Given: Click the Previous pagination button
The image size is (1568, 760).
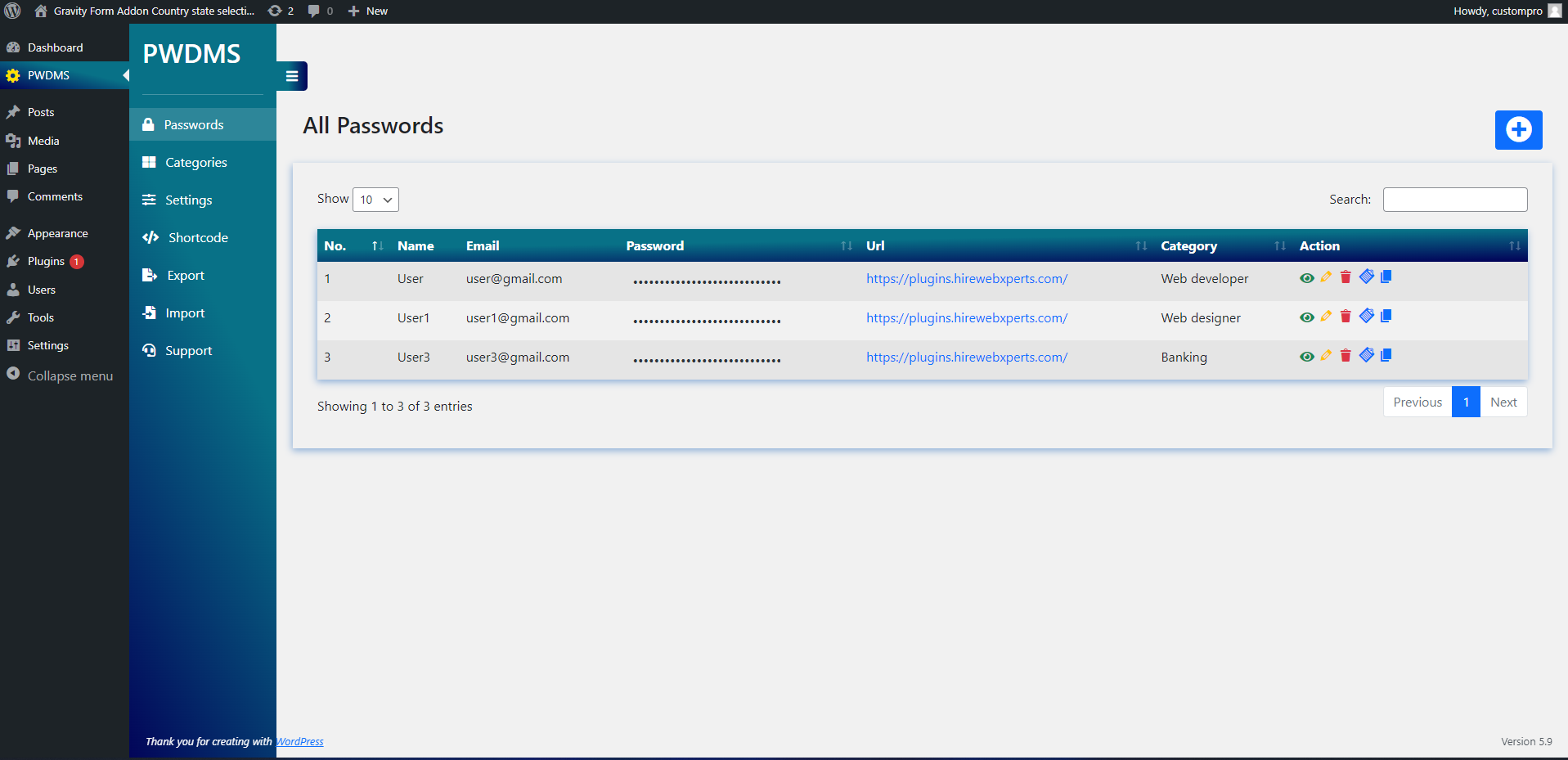Looking at the screenshot, I should pos(1417,402).
